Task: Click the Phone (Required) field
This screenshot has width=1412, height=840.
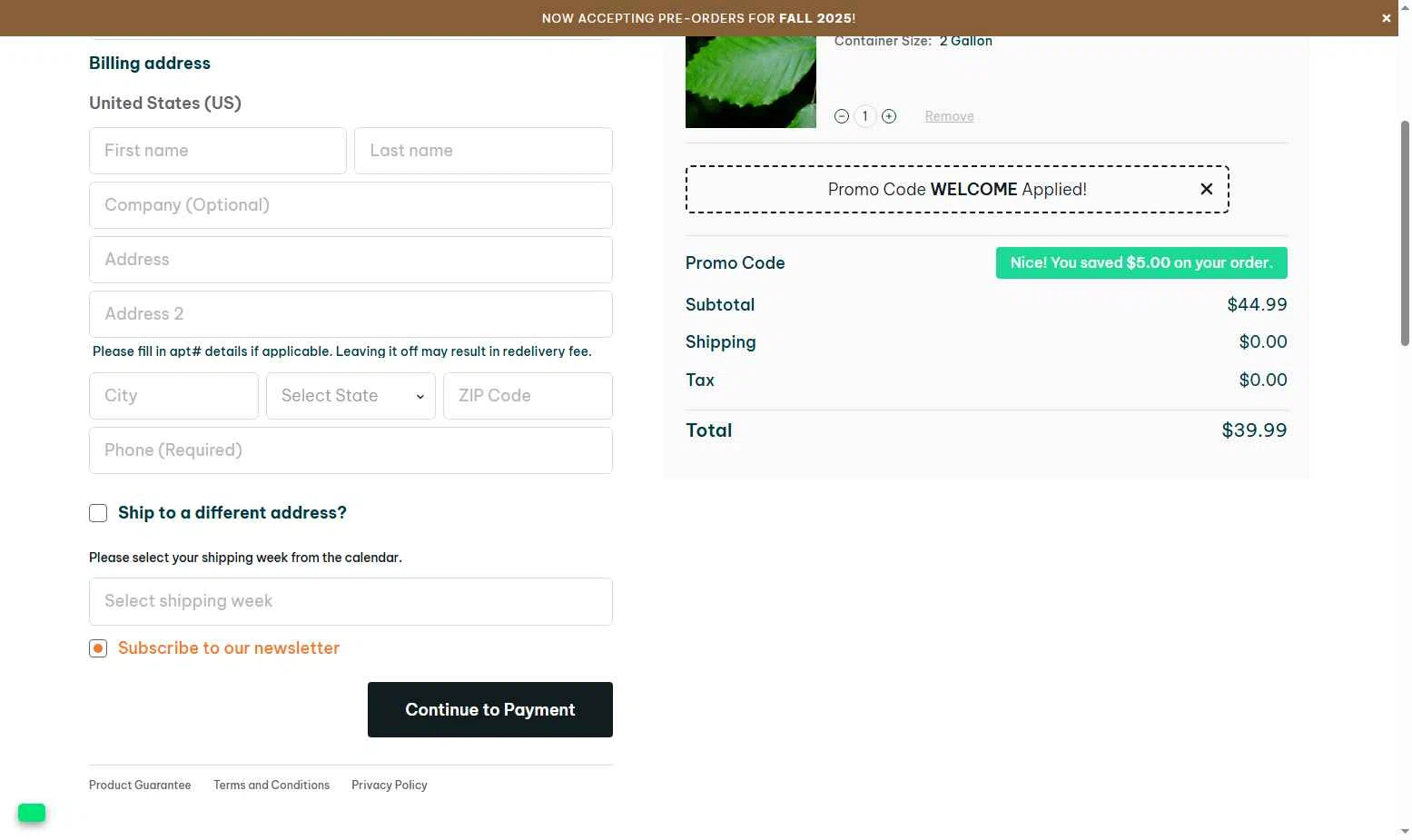Action: [x=351, y=450]
